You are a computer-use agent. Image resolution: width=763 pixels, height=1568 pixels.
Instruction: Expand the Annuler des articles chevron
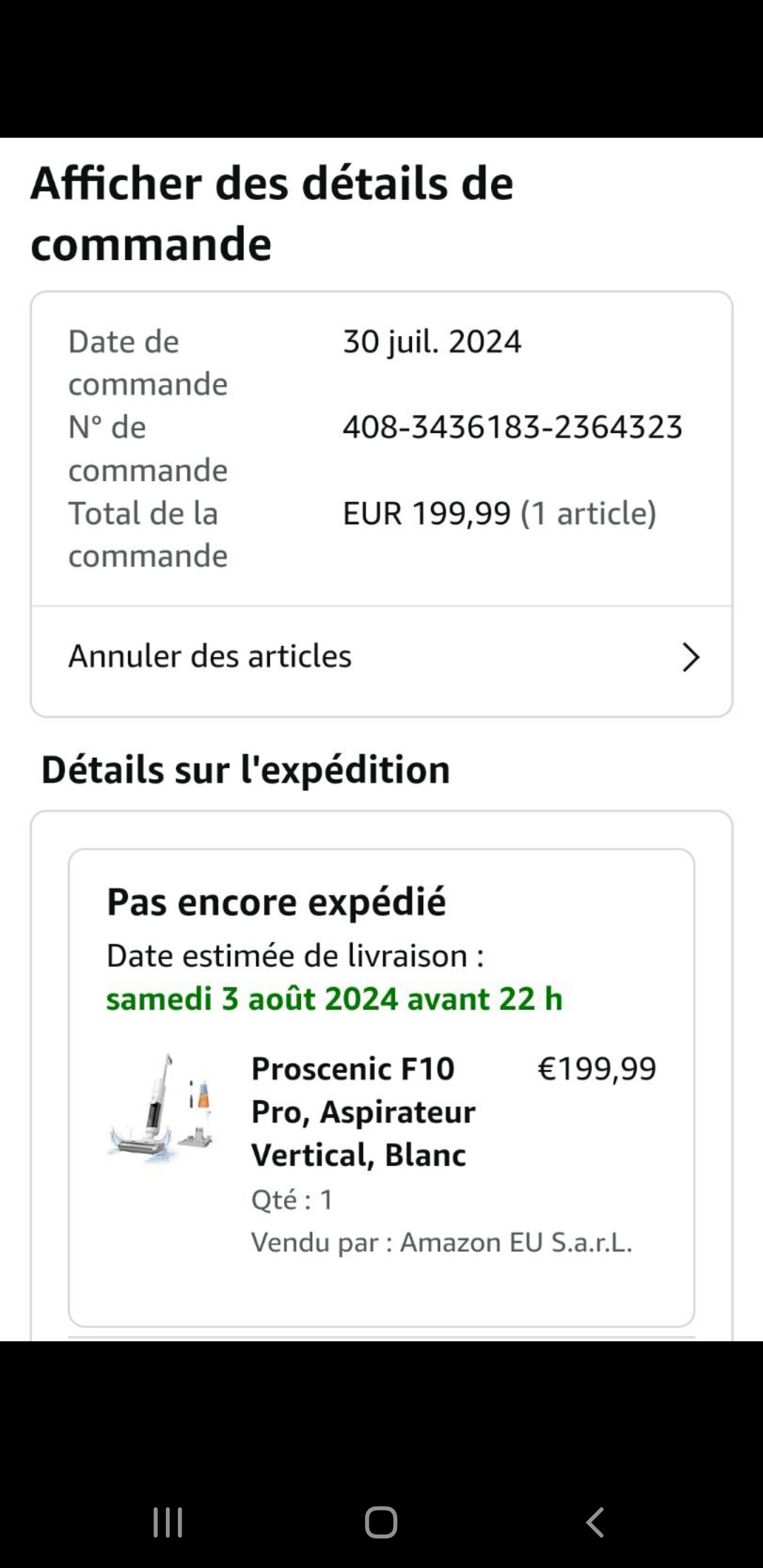coord(690,657)
